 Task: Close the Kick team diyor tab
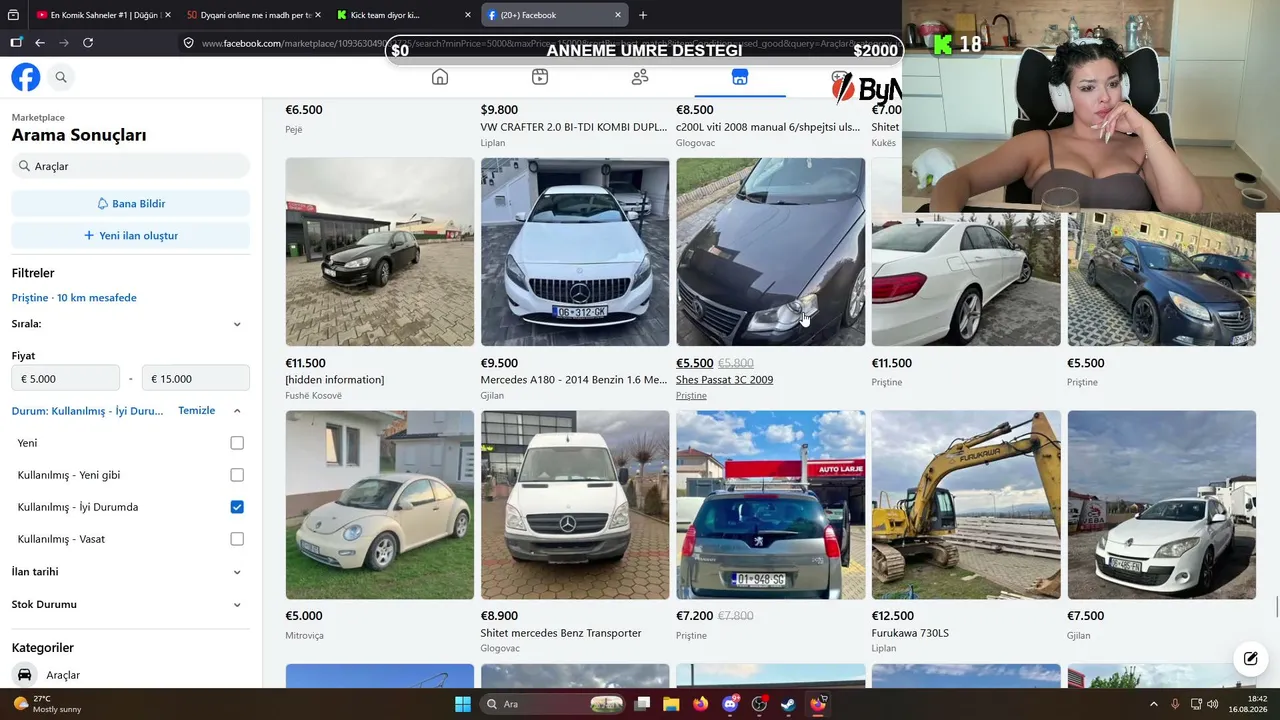coord(467,15)
